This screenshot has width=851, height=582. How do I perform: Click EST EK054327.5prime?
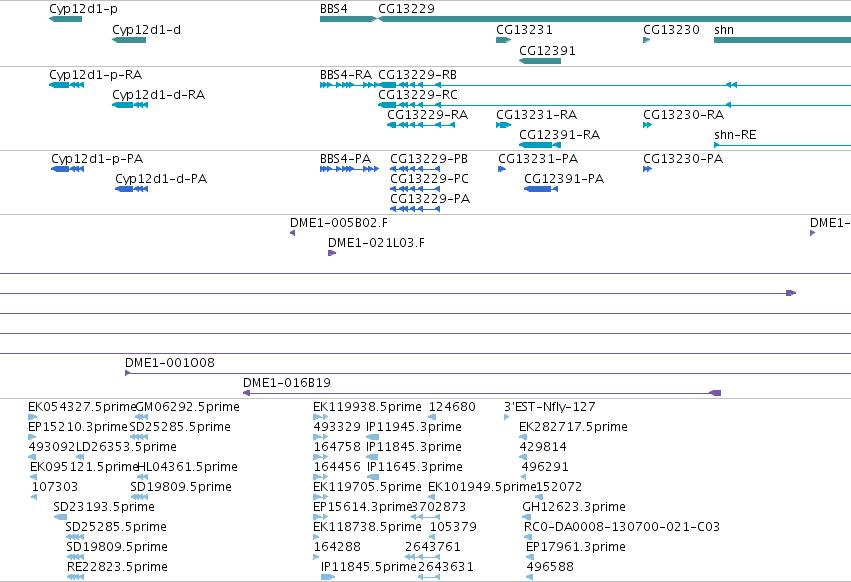click(32, 417)
